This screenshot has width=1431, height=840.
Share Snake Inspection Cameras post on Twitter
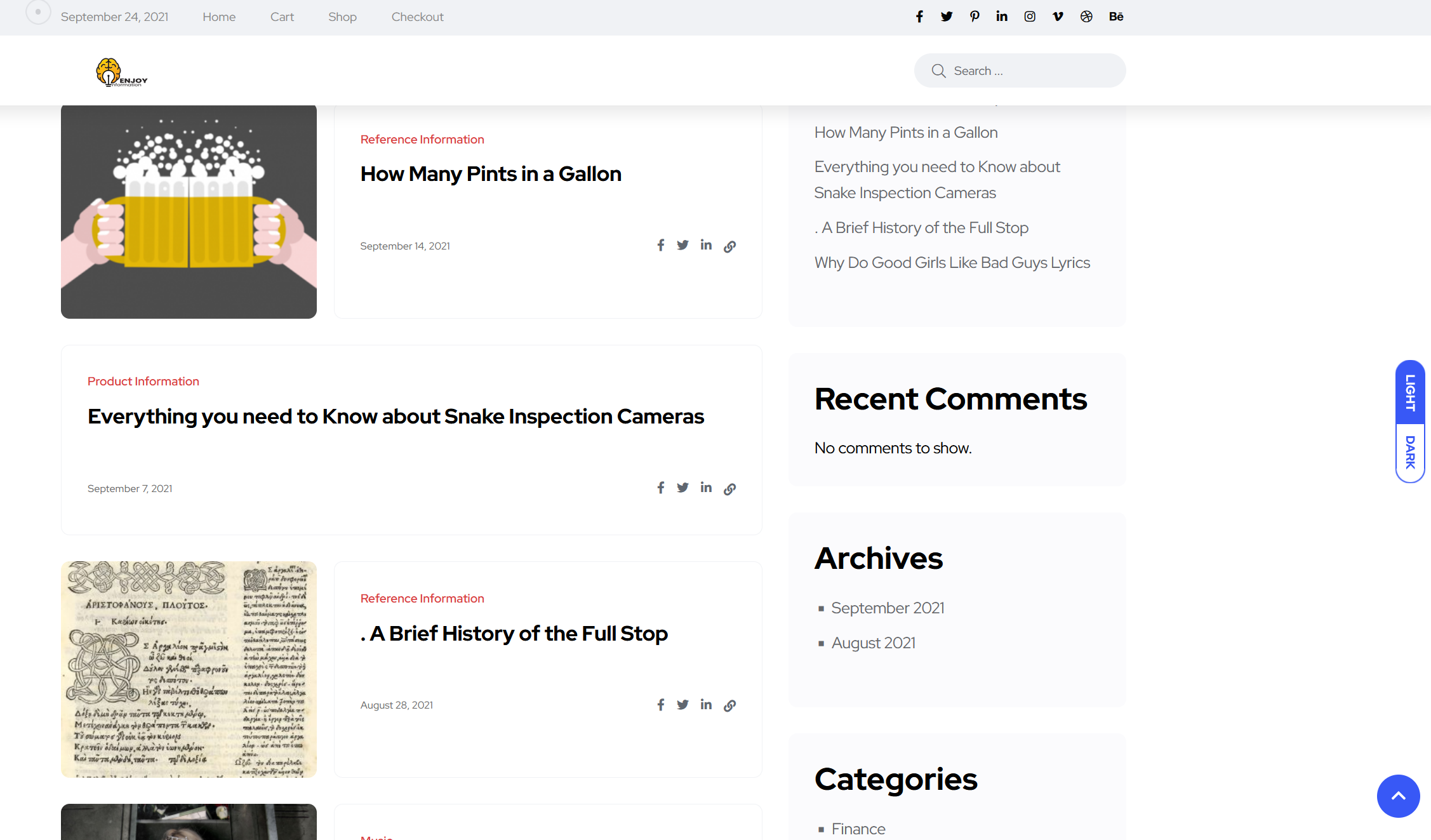tap(682, 488)
